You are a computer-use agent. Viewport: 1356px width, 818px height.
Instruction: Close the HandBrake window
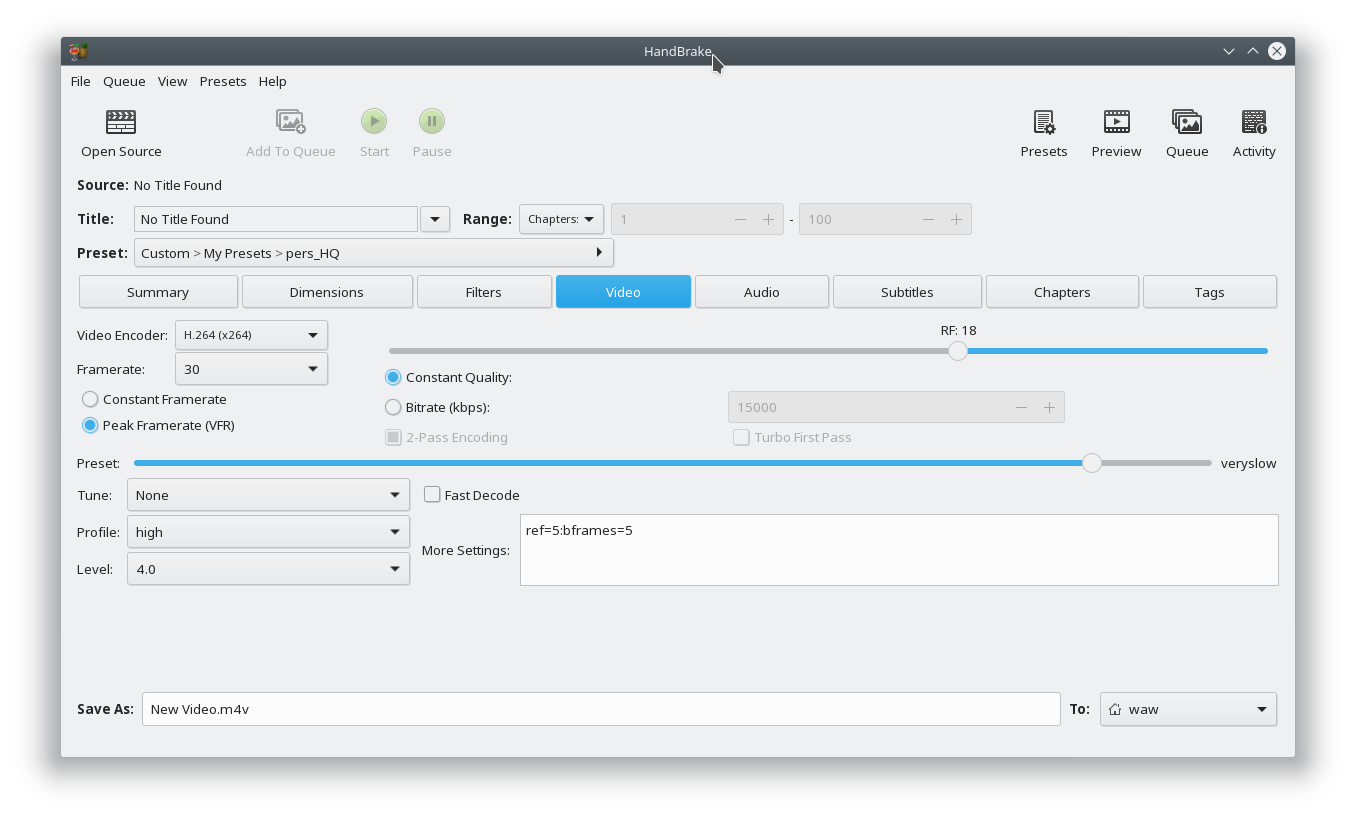(1277, 51)
